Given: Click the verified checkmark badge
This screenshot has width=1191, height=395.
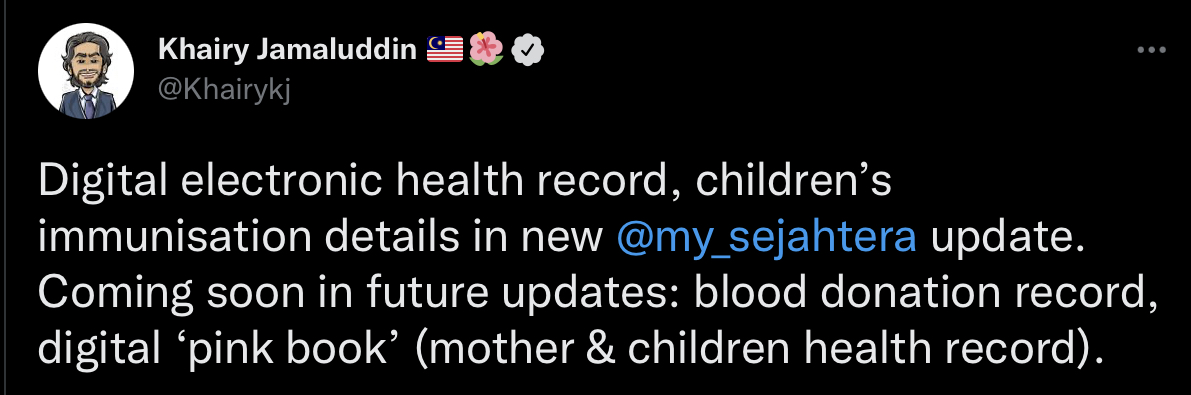Looking at the screenshot, I should (x=527, y=50).
